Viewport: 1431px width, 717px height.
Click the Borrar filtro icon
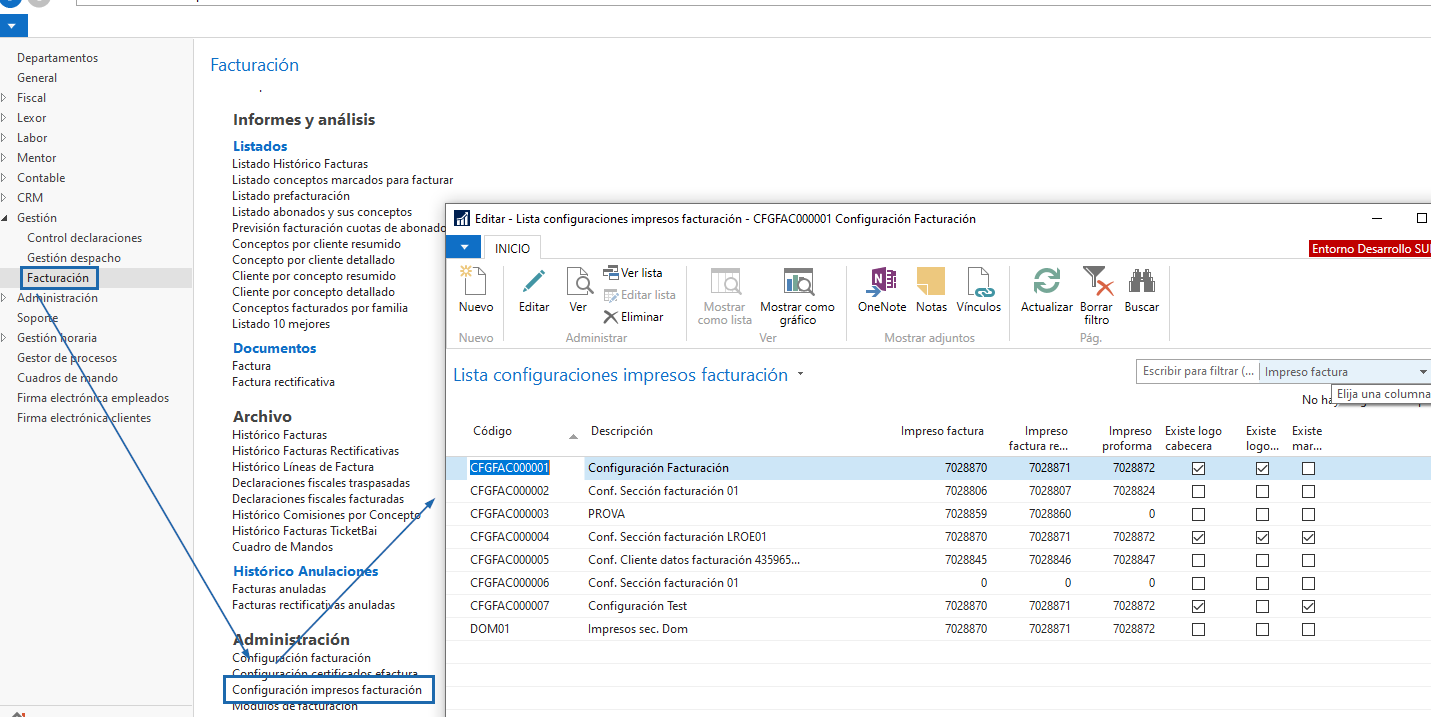pos(1096,282)
